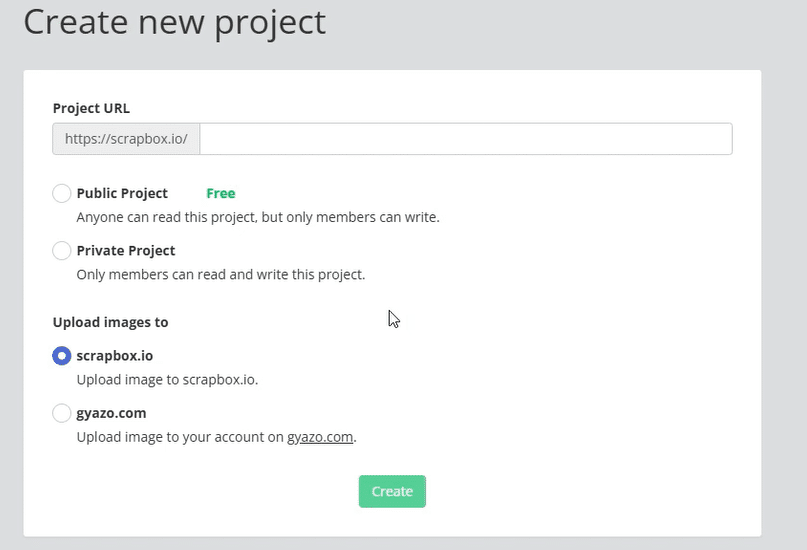Choose the gyazo.com upload radio button
The image size is (807, 550).
(x=62, y=413)
